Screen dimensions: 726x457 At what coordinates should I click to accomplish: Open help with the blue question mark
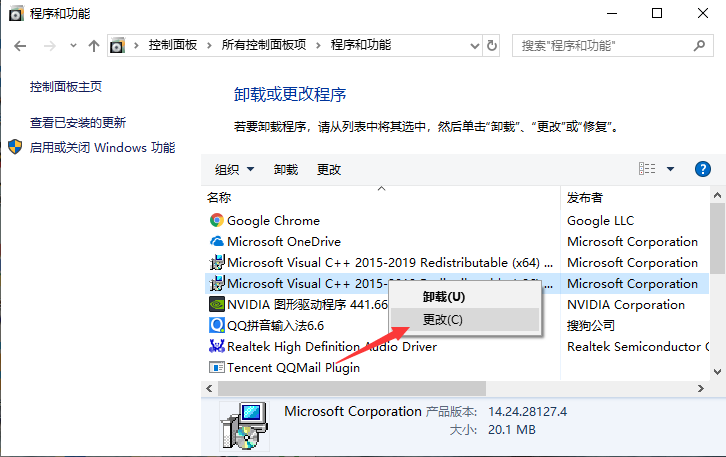coord(703,169)
